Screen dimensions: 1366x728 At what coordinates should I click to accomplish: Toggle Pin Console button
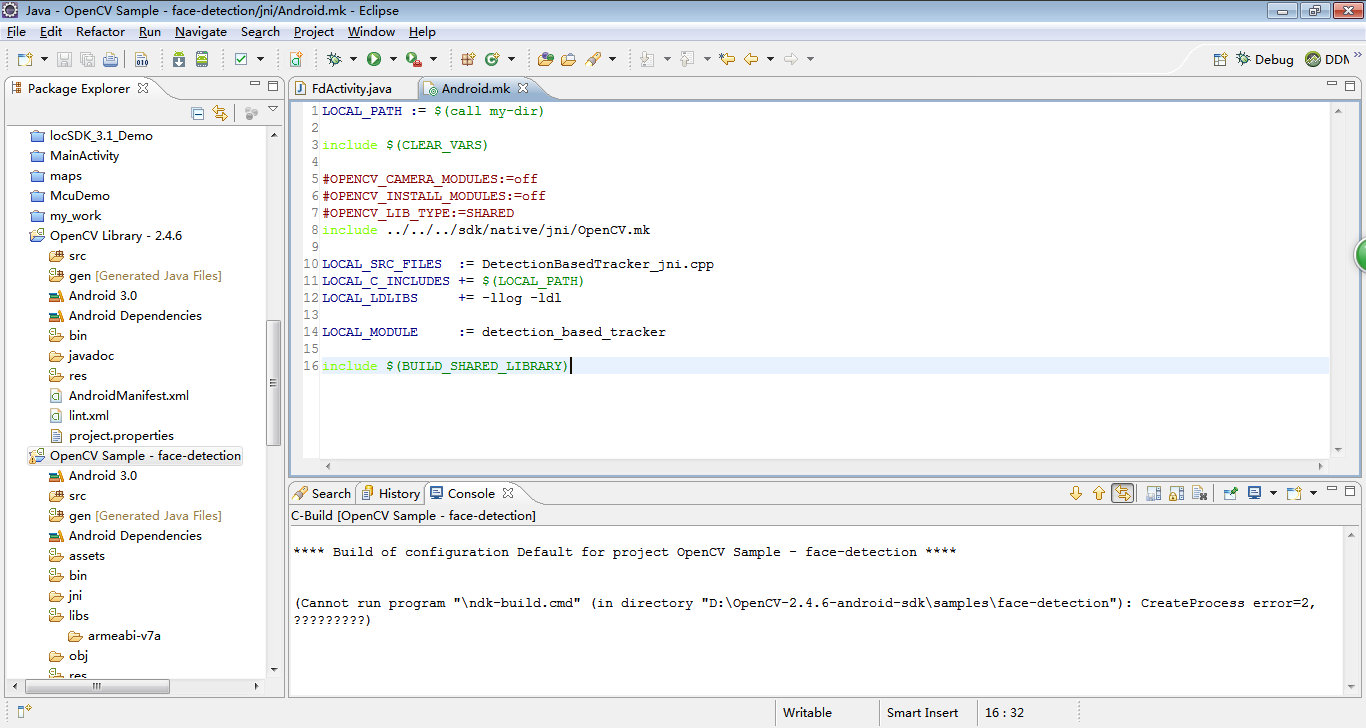[x=1231, y=493]
